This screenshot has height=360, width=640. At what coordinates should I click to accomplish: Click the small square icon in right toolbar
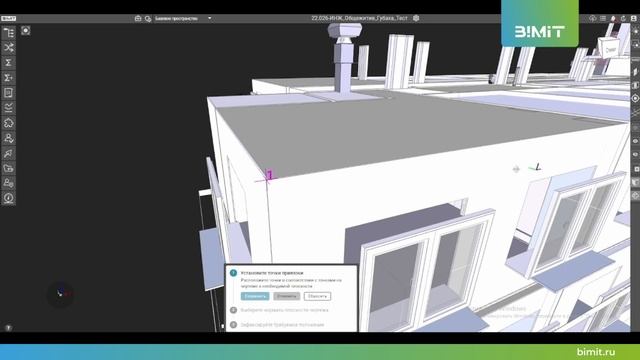(x=636, y=169)
